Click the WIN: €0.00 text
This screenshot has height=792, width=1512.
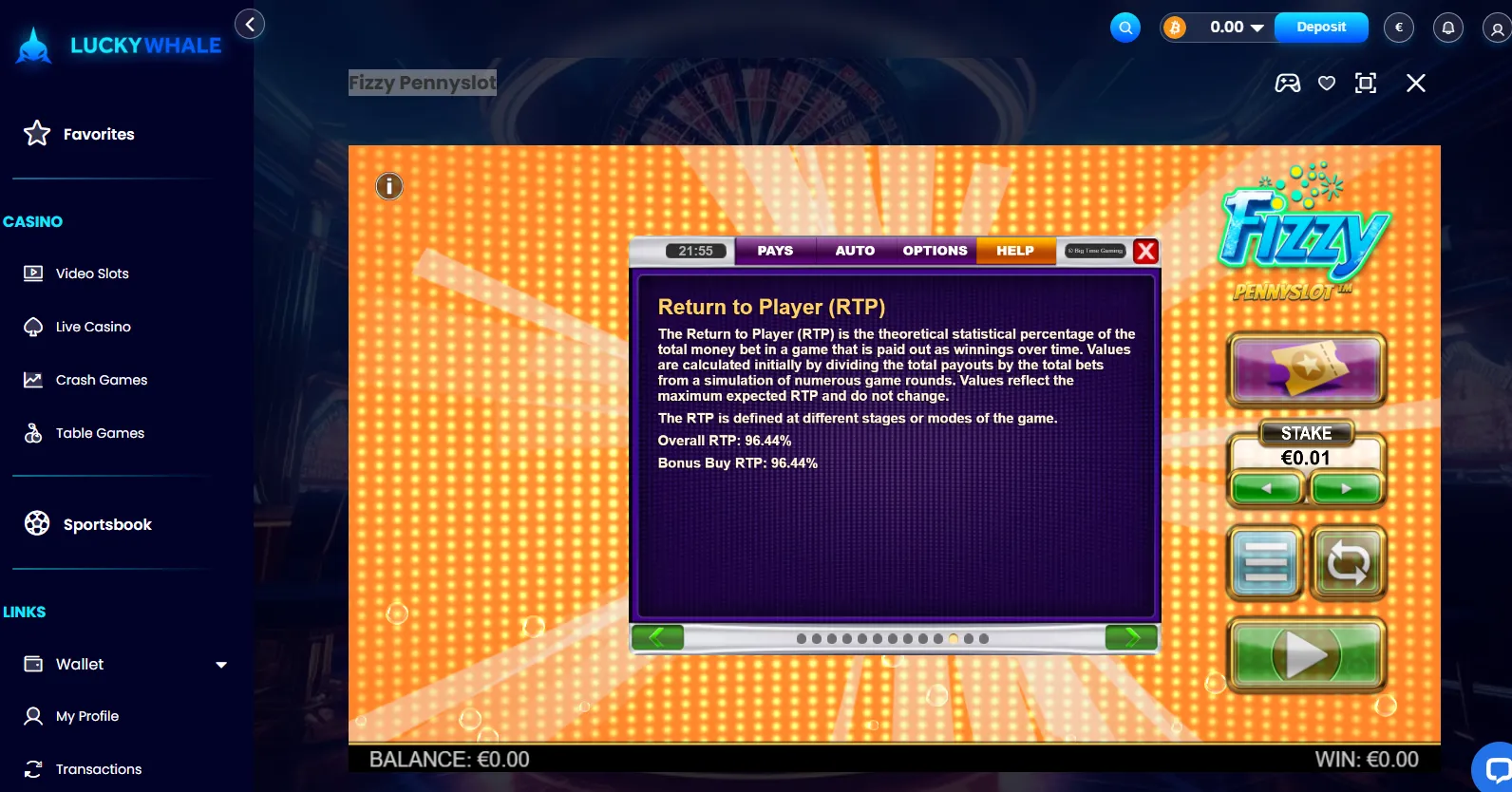[x=1367, y=760]
